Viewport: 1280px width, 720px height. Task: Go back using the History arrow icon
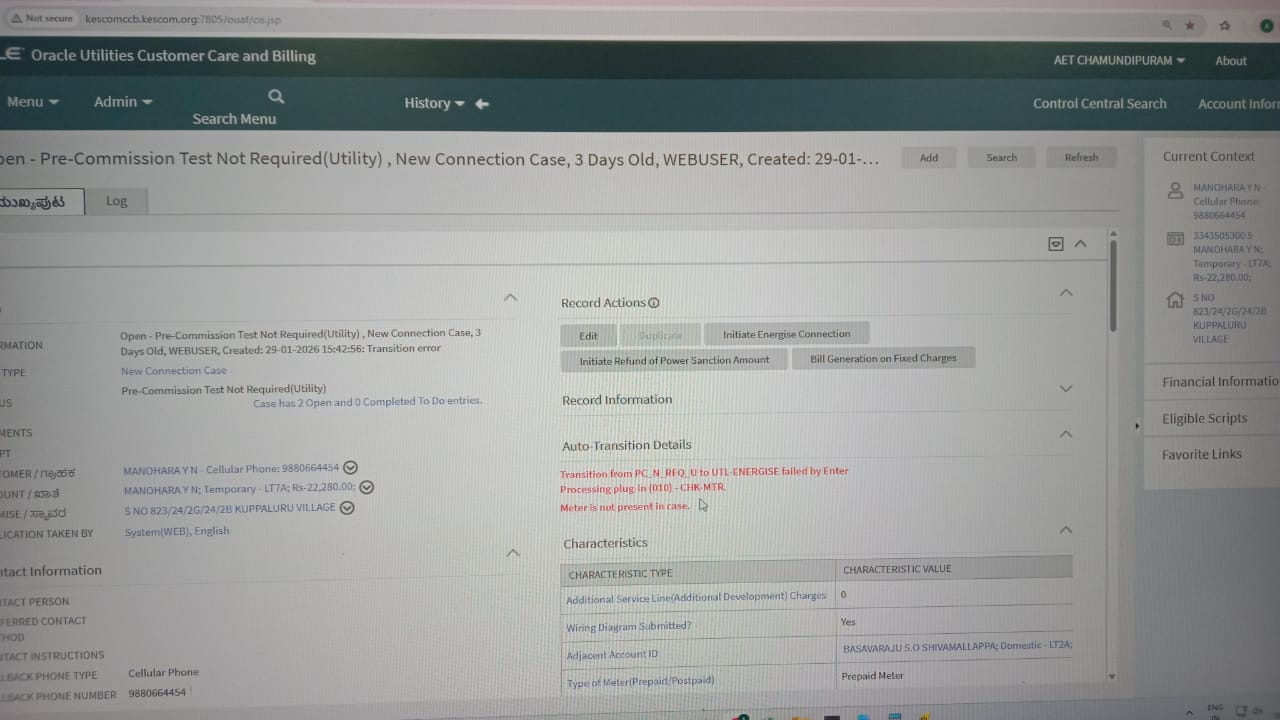(482, 103)
